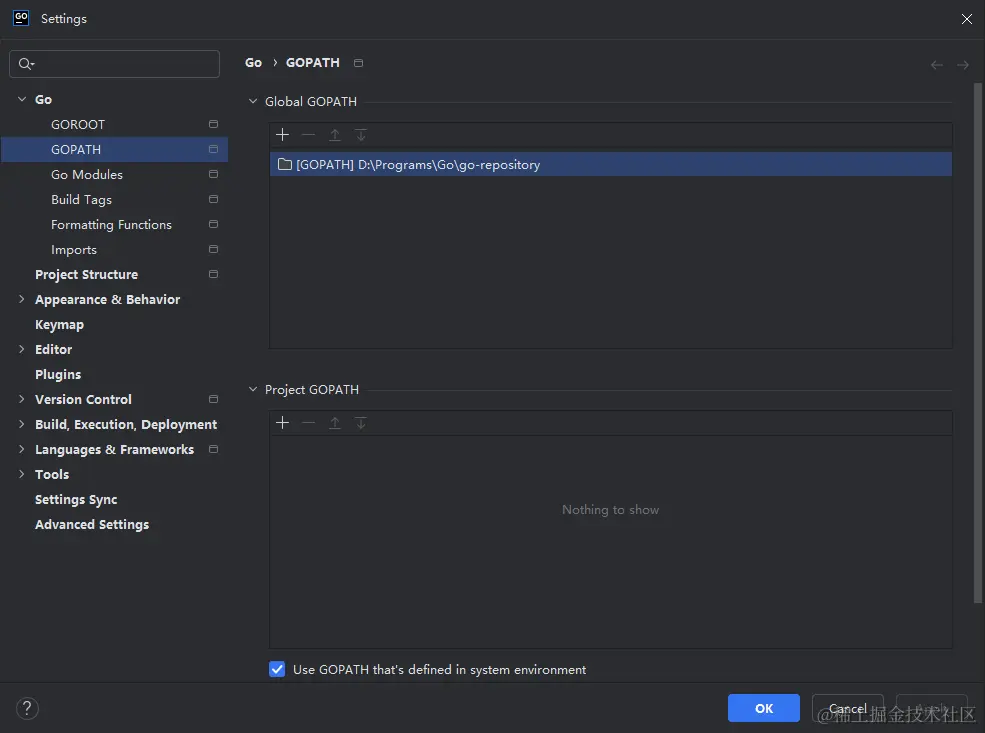Screen dimensions: 985x733
Task: Collapse the Global GOPATH section
Action: (252, 101)
